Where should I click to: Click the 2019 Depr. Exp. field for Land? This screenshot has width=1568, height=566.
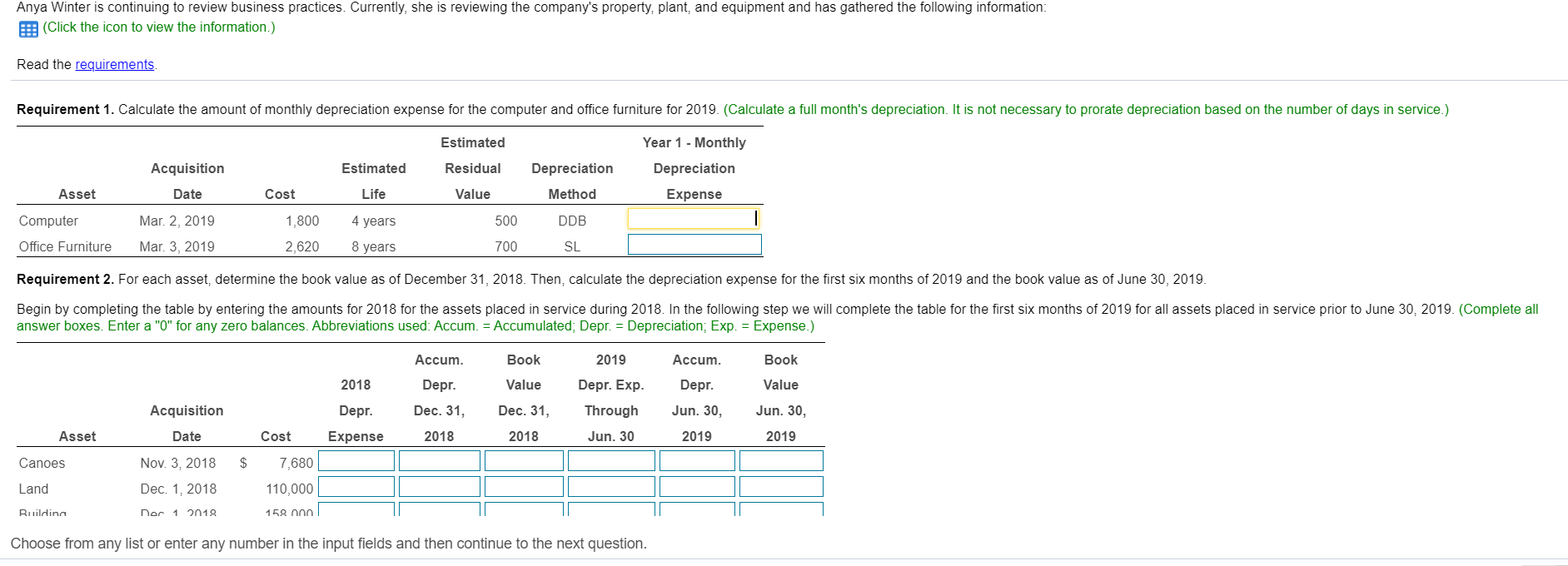click(610, 486)
